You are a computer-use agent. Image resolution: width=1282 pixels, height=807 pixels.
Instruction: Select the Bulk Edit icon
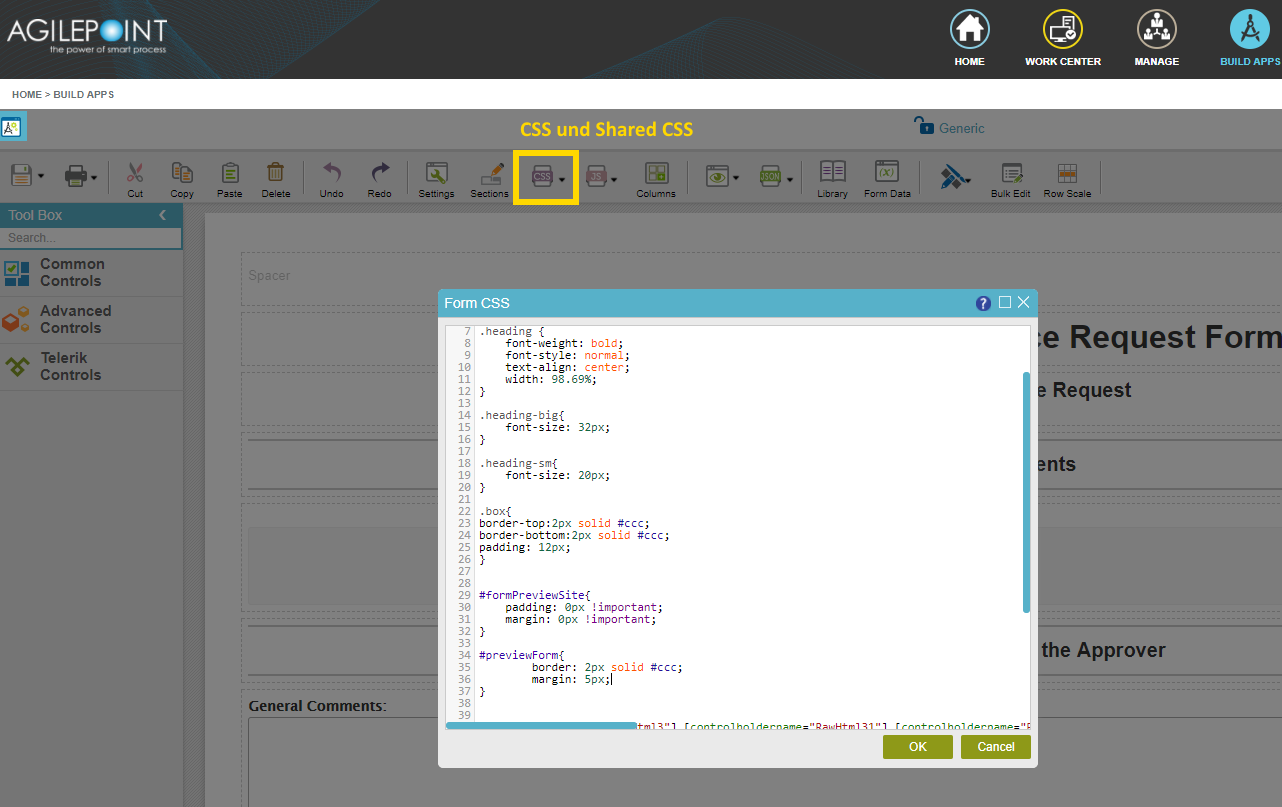1010,178
